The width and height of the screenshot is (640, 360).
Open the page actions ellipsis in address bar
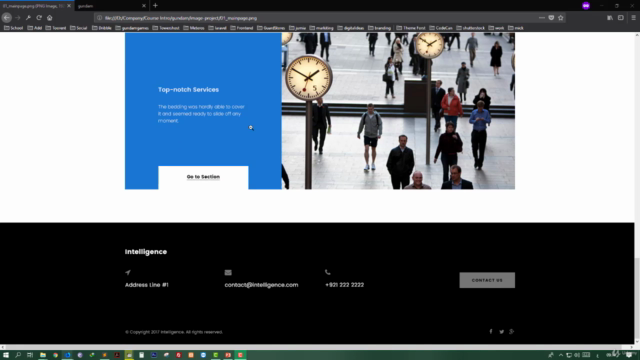[542, 18]
